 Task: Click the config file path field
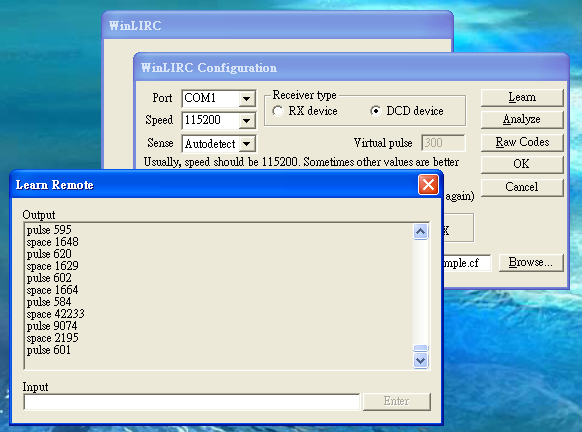point(467,263)
